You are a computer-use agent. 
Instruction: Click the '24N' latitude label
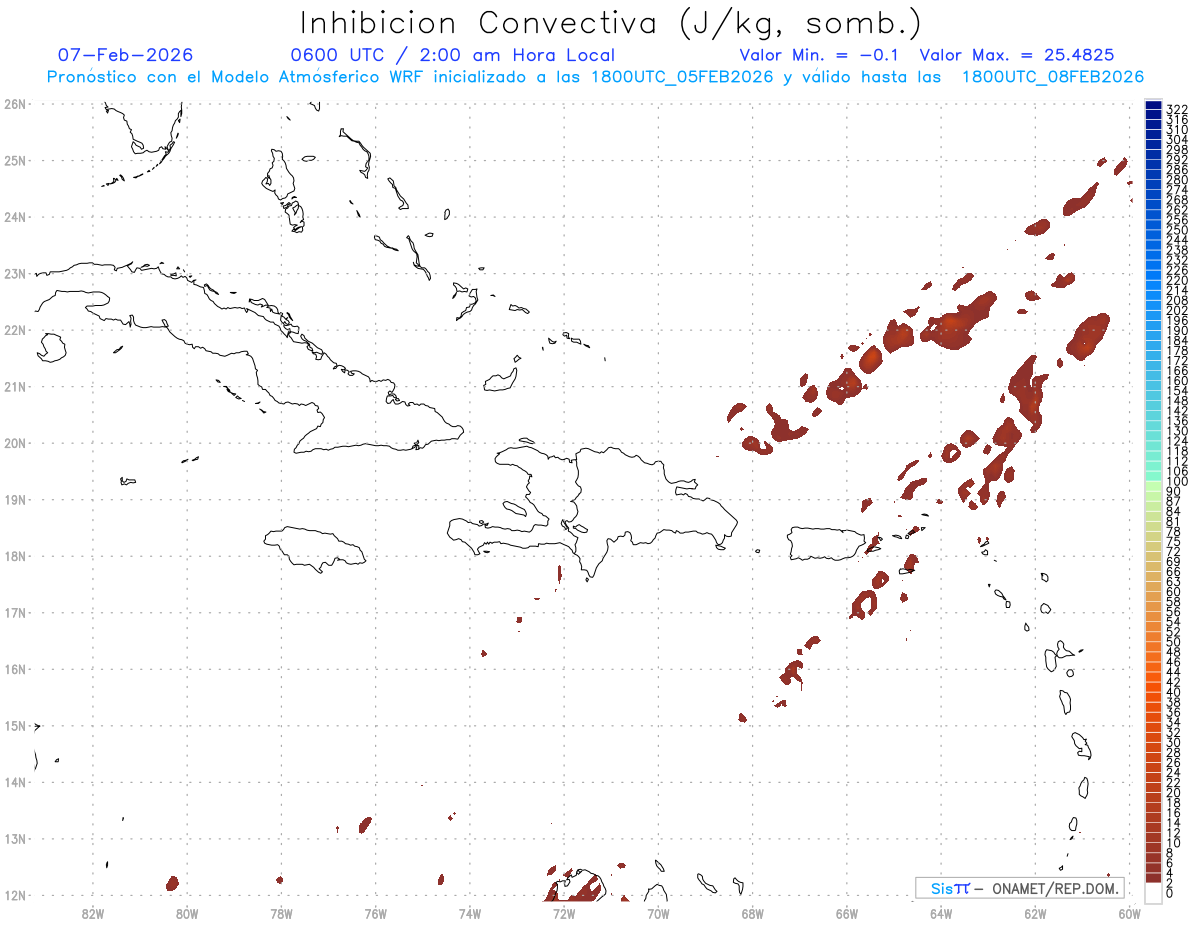[15, 217]
